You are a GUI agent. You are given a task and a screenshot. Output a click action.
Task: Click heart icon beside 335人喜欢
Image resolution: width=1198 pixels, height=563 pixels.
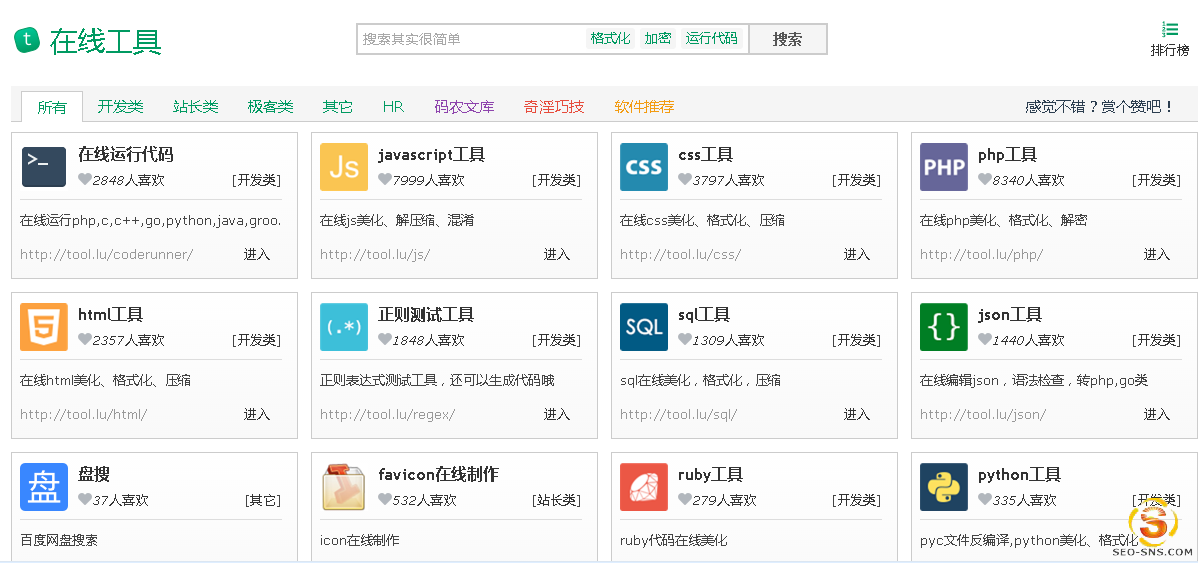click(985, 500)
